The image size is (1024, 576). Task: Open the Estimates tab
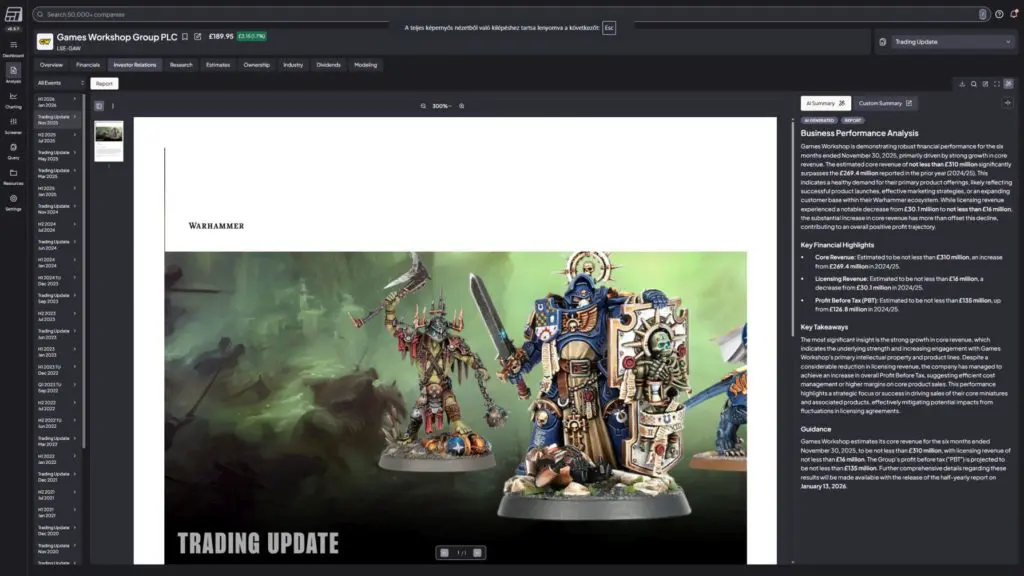coord(218,65)
